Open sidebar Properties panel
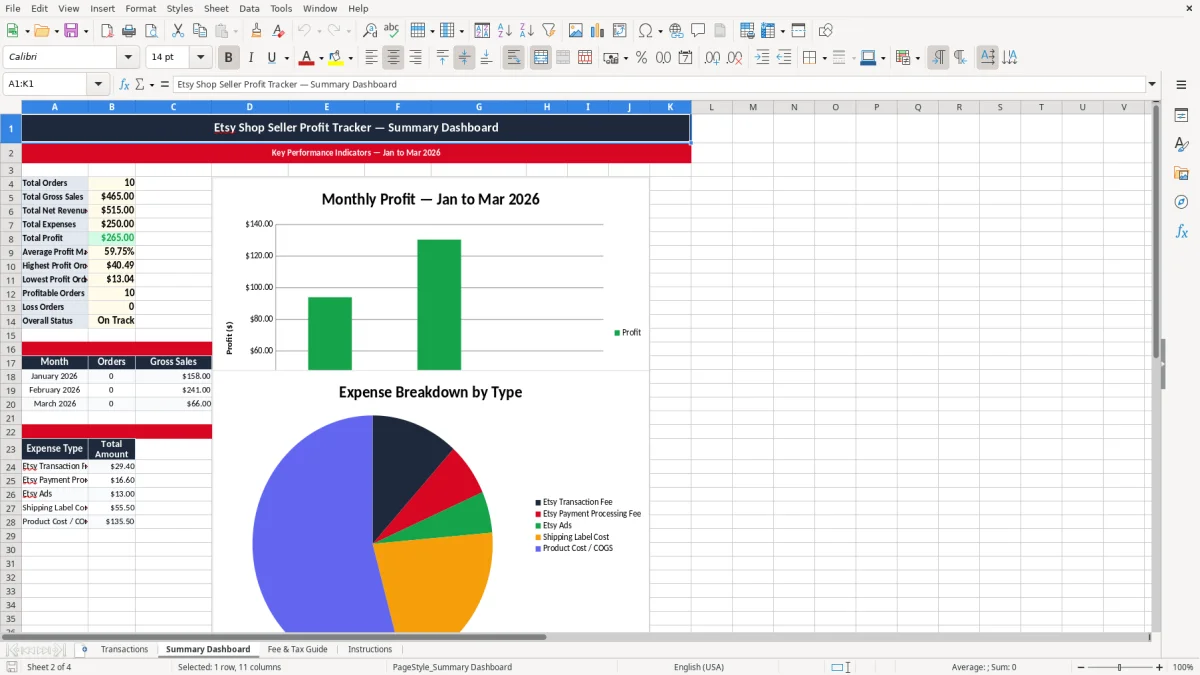1200x675 pixels. [1181, 115]
